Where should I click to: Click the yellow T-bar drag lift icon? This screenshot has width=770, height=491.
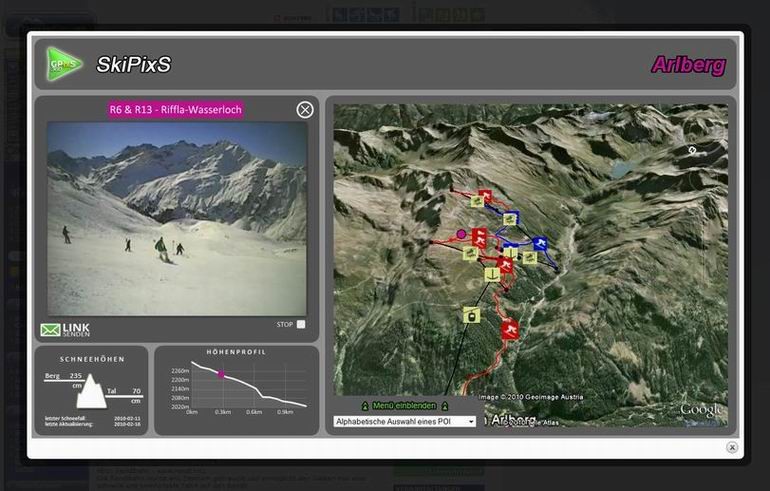(x=492, y=273)
